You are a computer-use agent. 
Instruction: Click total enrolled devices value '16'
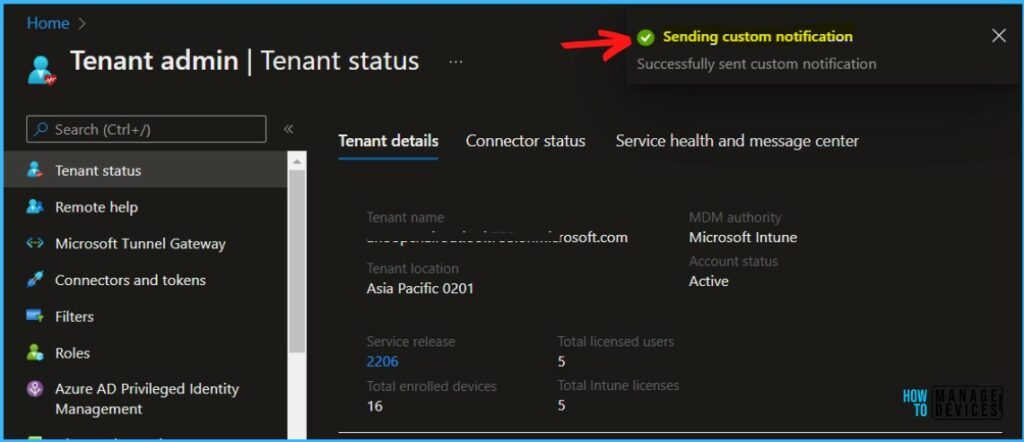[374, 405]
